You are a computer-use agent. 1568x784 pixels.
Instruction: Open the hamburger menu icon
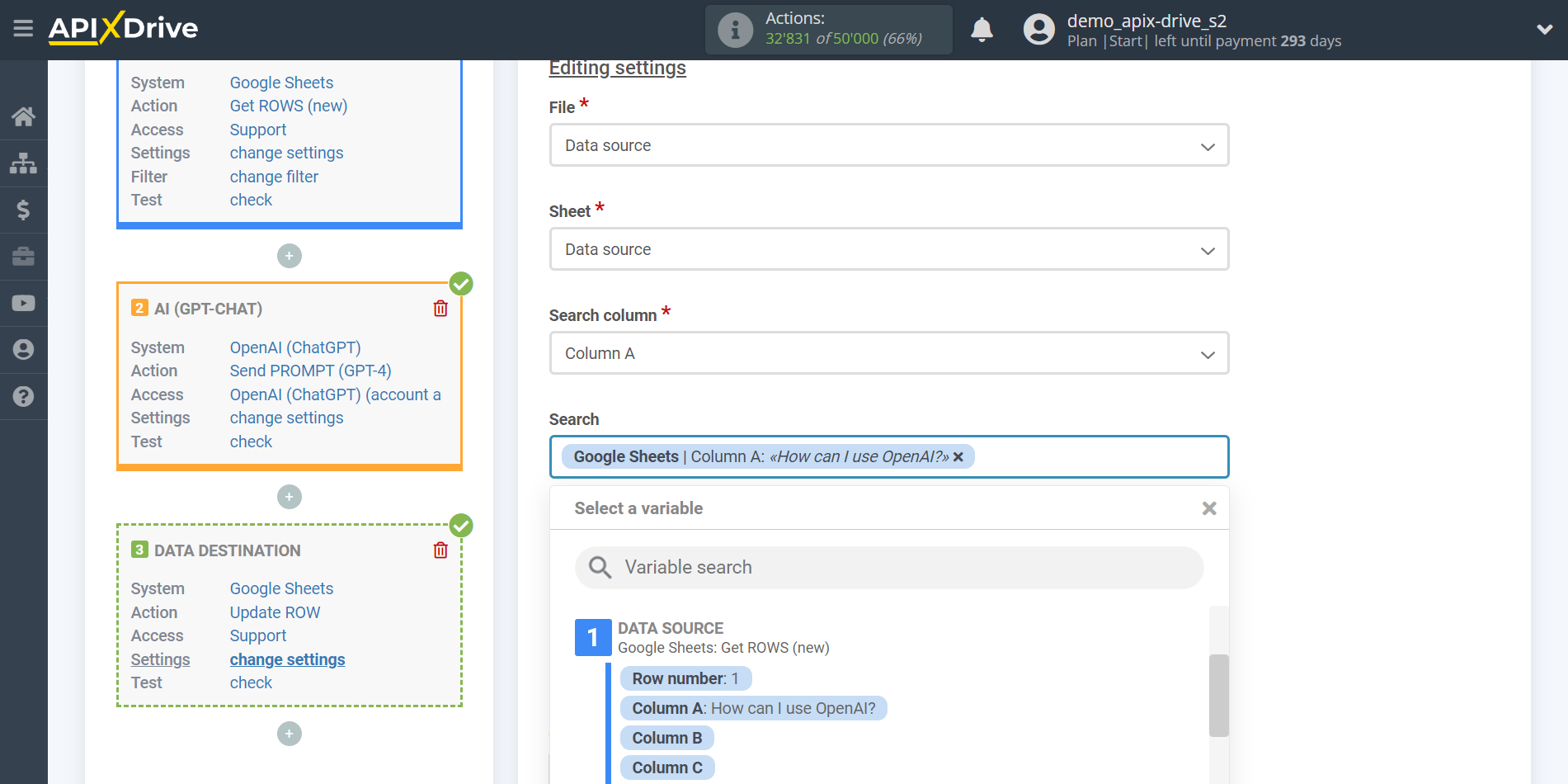coord(23,29)
